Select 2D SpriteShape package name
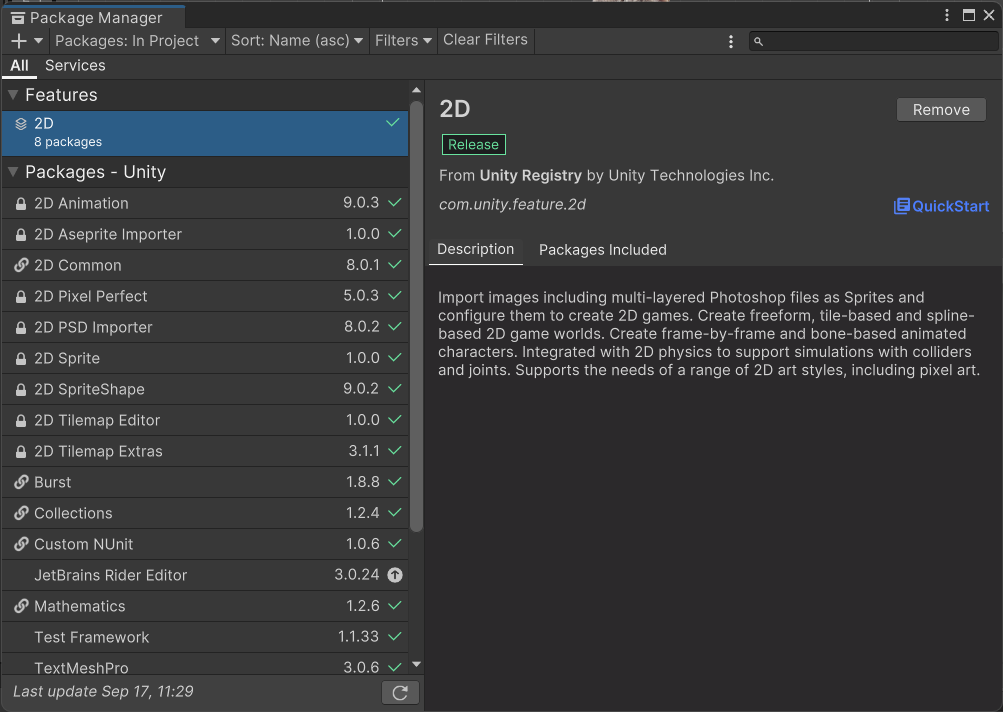Image resolution: width=1003 pixels, height=712 pixels. (x=90, y=390)
